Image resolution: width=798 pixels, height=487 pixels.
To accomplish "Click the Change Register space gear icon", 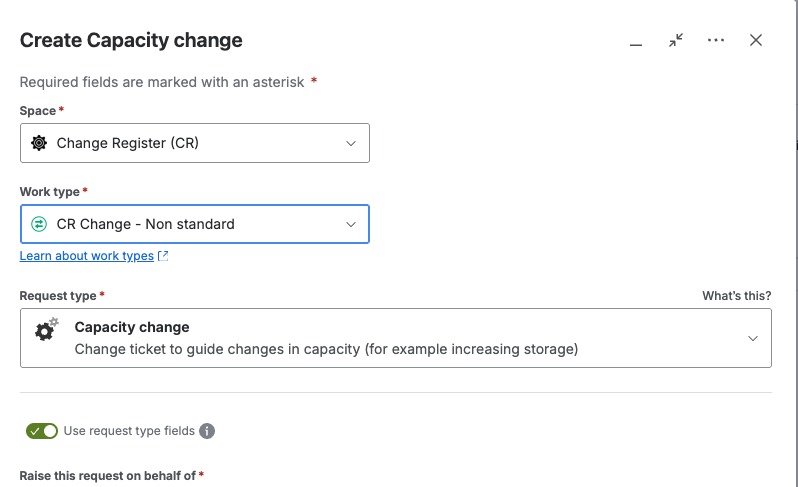I will [39, 143].
